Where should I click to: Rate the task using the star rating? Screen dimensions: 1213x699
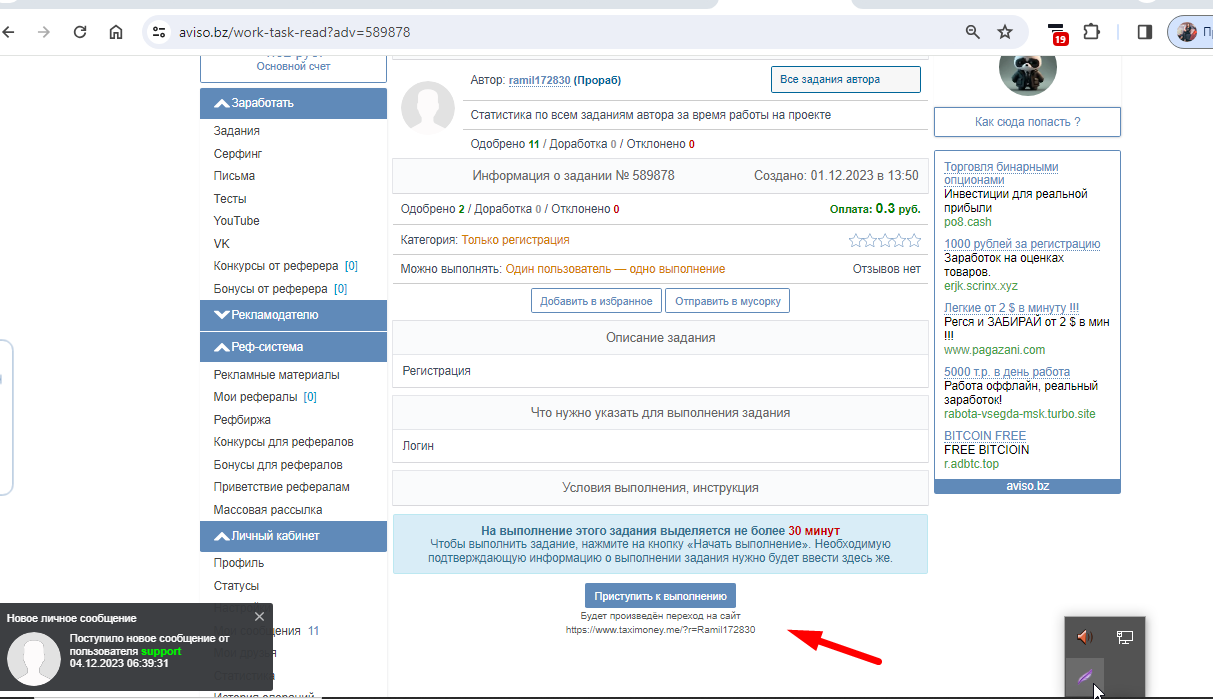click(884, 240)
